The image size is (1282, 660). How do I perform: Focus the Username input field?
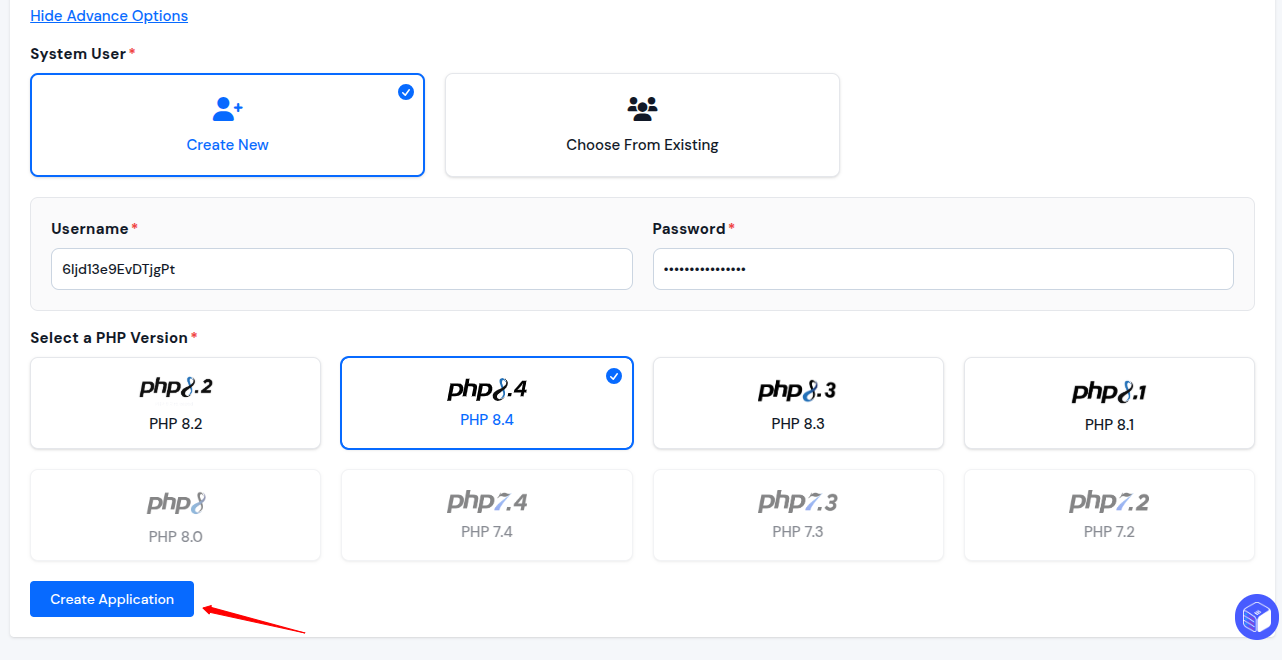click(x=342, y=269)
